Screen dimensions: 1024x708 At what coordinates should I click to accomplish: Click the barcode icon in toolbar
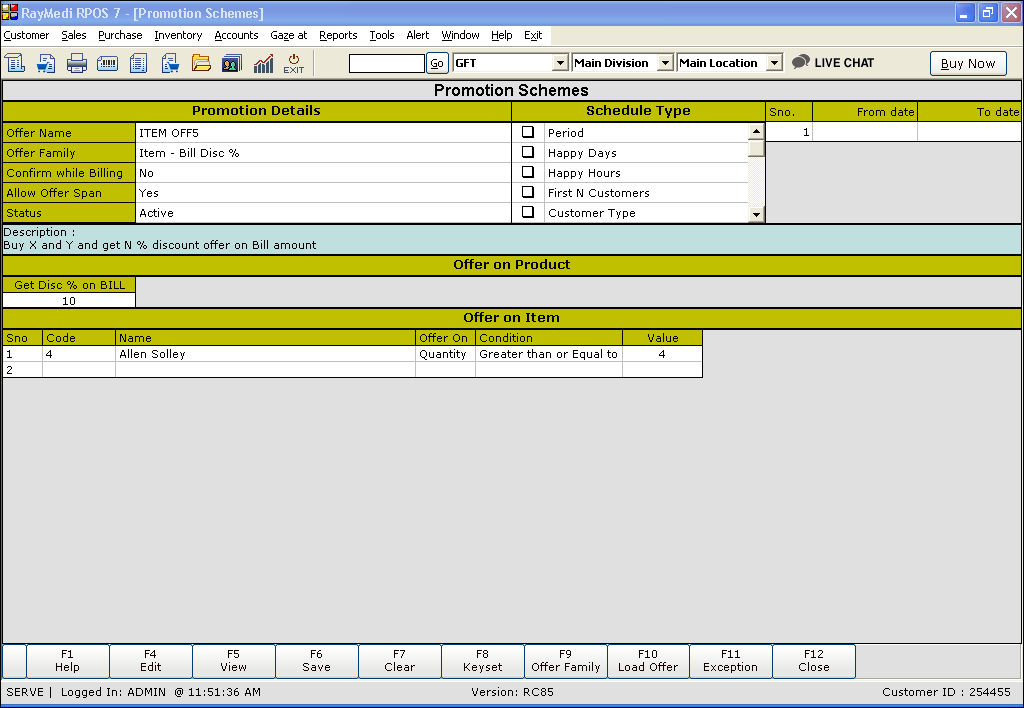(x=108, y=63)
